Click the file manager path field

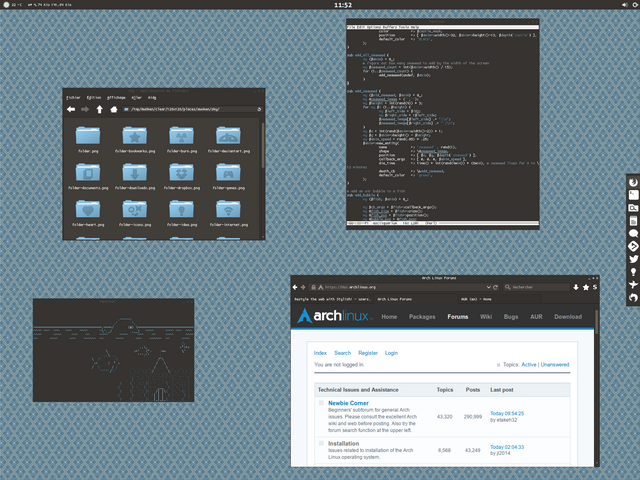tap(192, 109)
